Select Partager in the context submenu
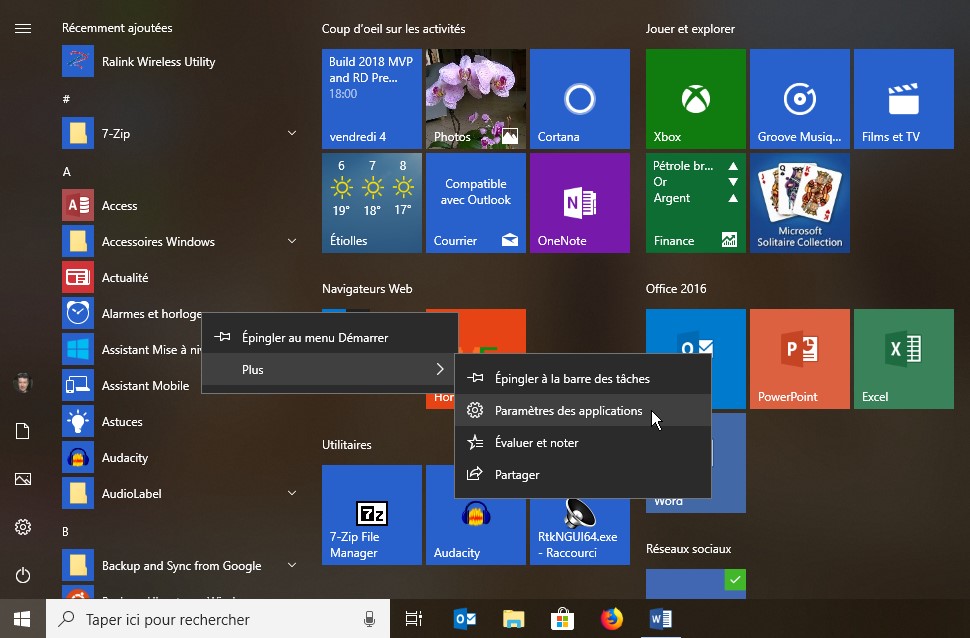970x638 pixels. point(517,475)
